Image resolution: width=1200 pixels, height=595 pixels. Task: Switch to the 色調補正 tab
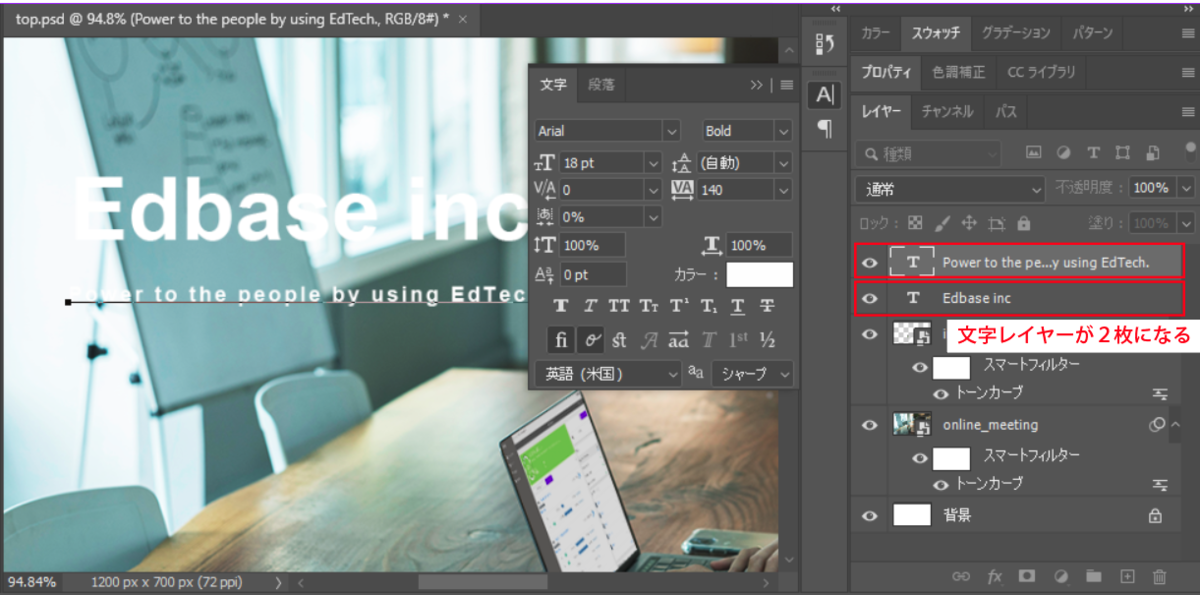[x=959, y=72]
